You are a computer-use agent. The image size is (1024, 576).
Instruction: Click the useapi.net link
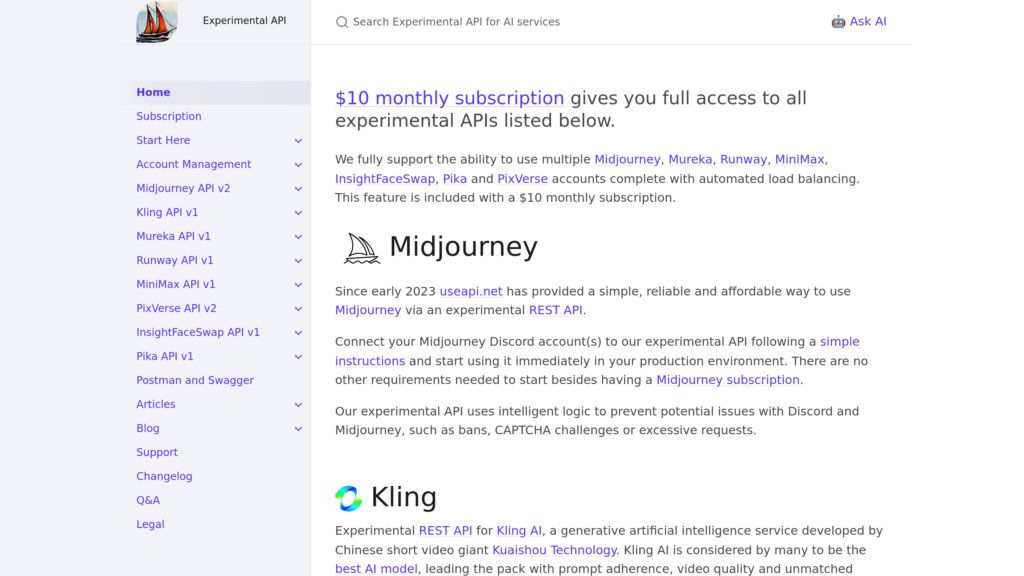(470, 291)
